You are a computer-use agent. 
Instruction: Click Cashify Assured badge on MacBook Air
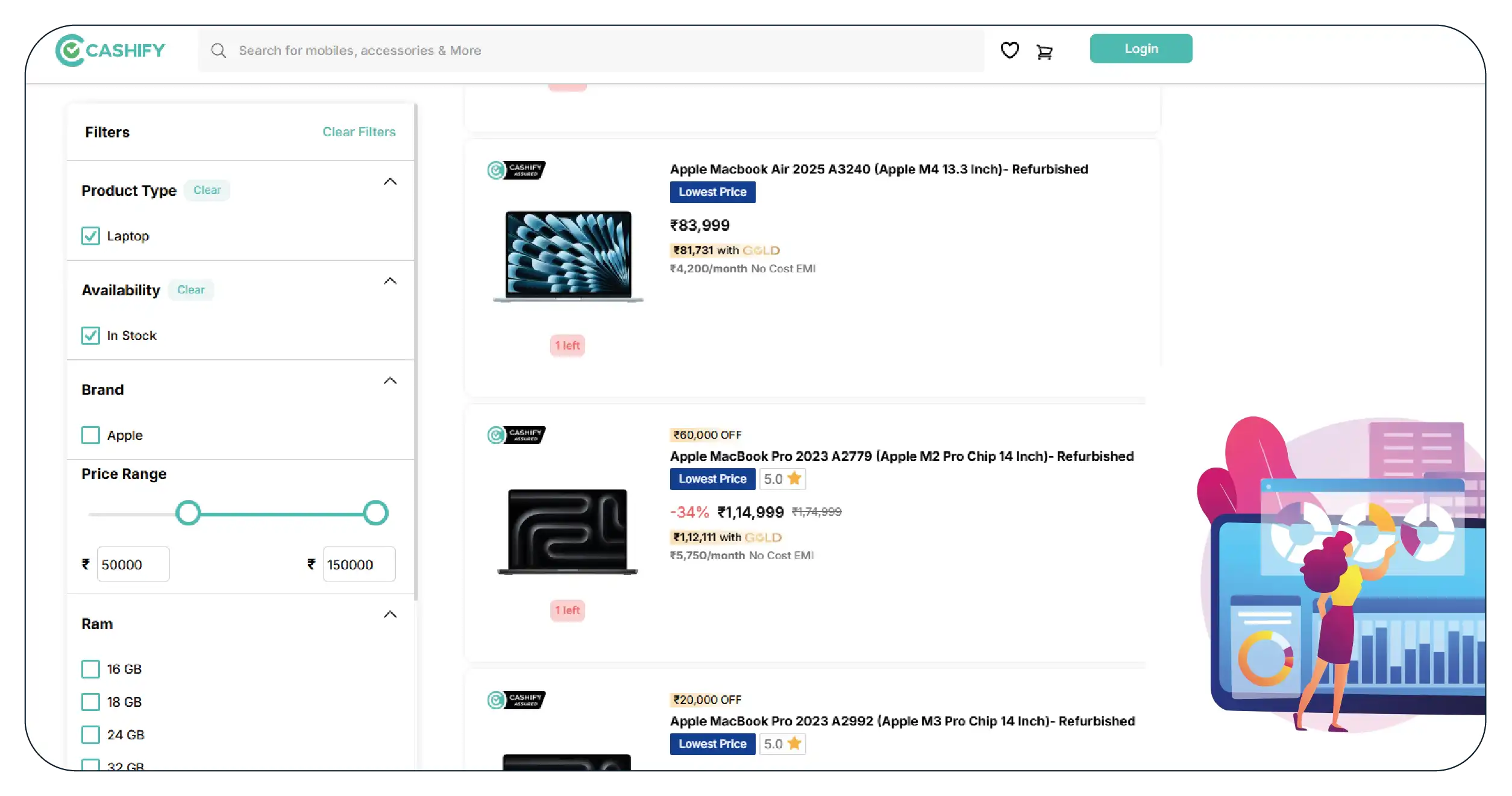pos(516,170)
